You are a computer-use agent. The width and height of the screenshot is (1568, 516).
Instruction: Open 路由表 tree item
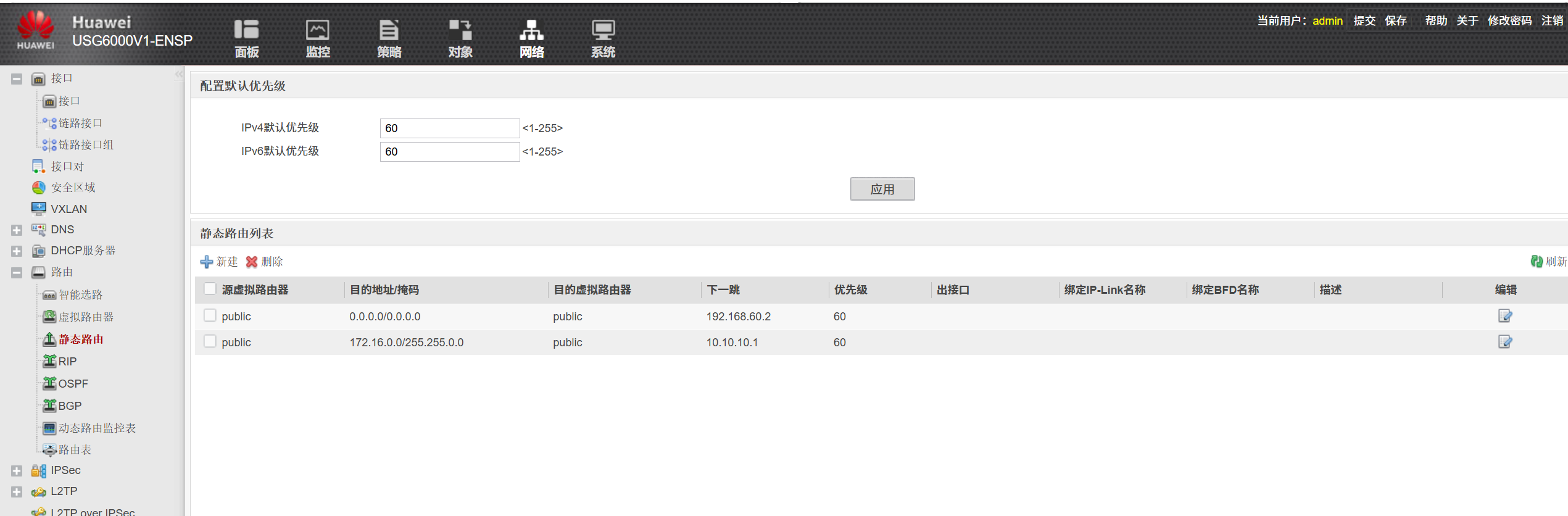[x=75, y=449]
